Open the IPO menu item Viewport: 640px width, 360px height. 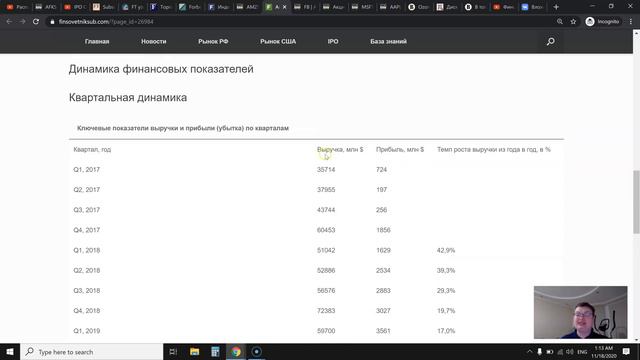333,41
